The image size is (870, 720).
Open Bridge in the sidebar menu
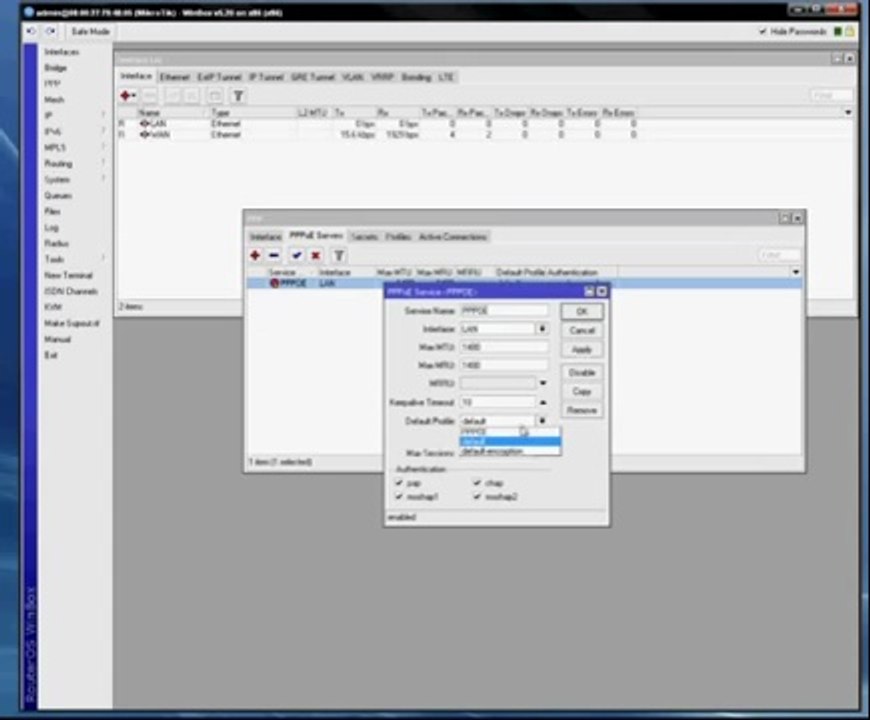click(55, 68)
